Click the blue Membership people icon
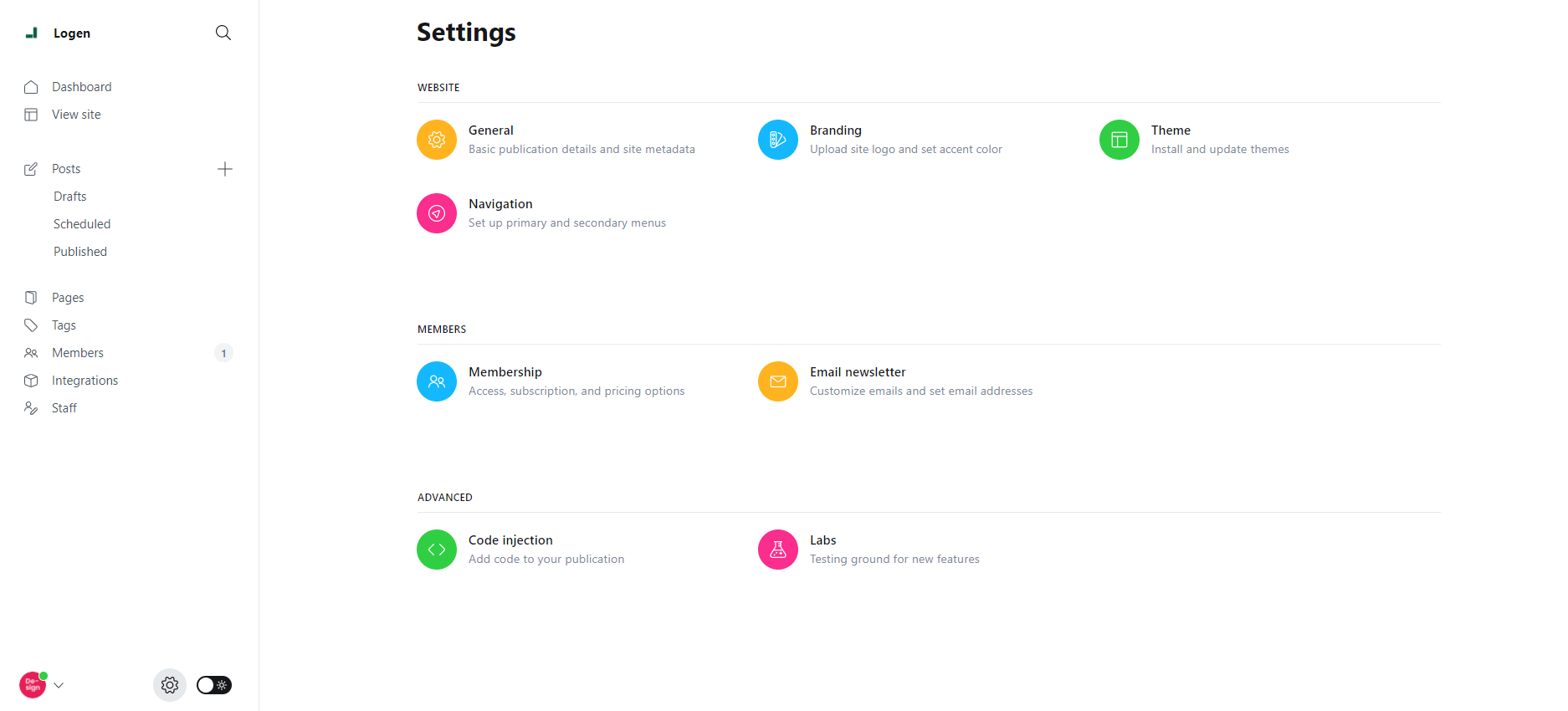This screenshot has height=711, width=1568. pos(437,381)
